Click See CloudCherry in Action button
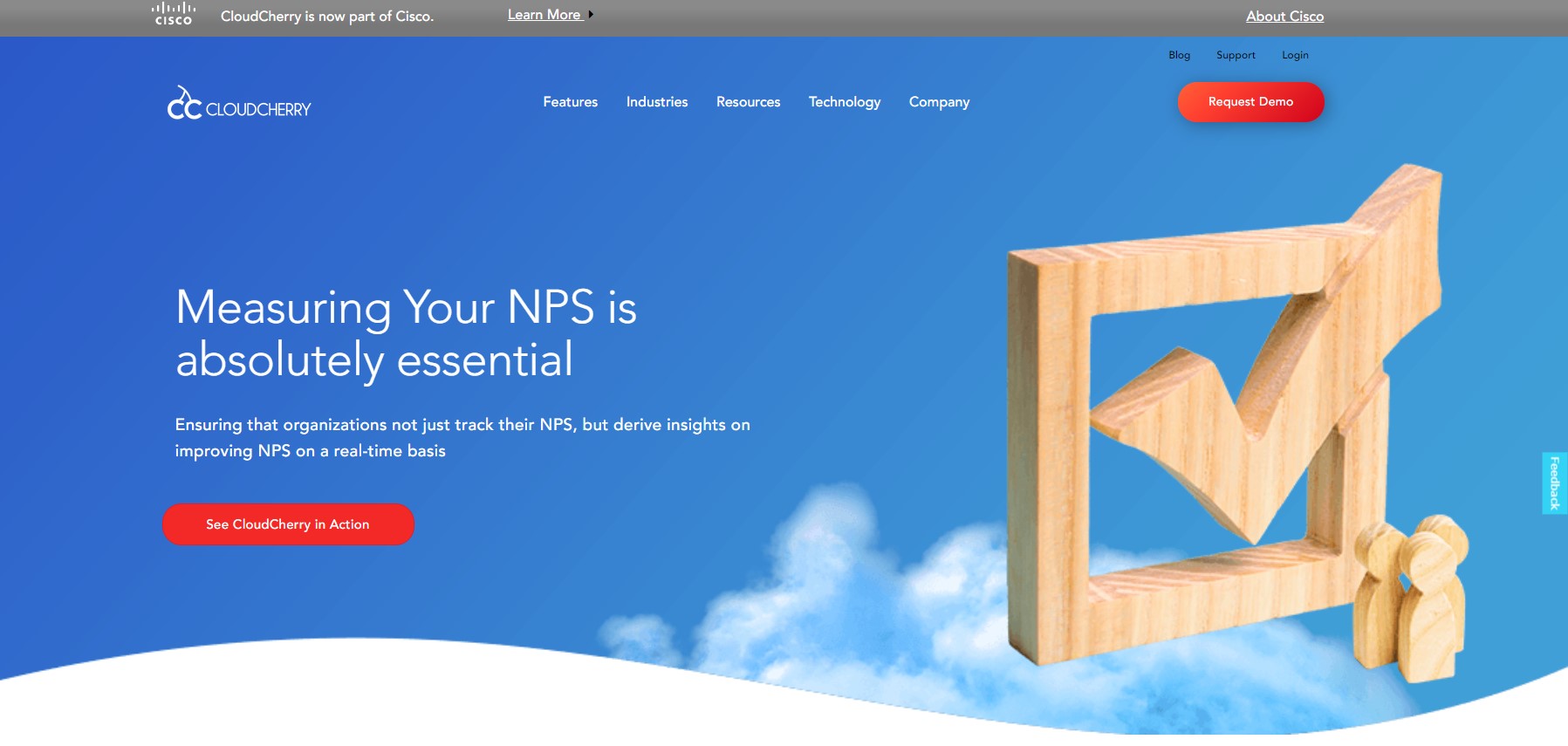 pos(288,524)
